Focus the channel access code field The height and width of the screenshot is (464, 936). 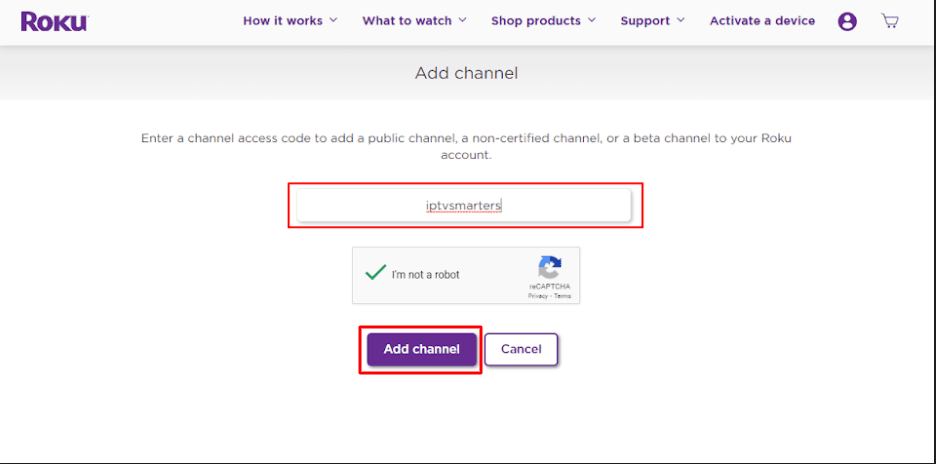[x=464, y=205]
